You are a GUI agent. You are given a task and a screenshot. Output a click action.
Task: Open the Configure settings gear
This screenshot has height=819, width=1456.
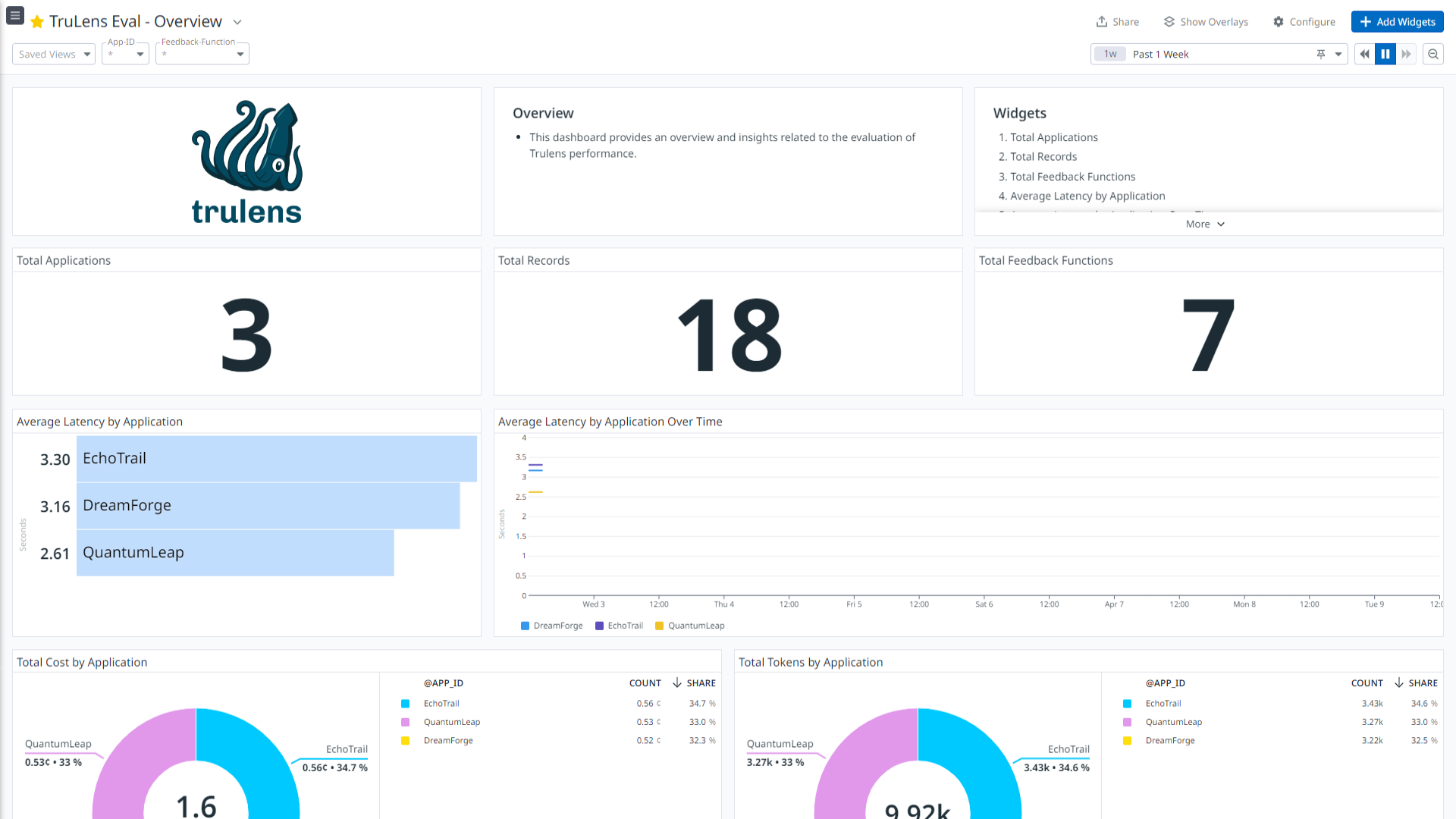pyautogui.click(x=1279, y=21)
